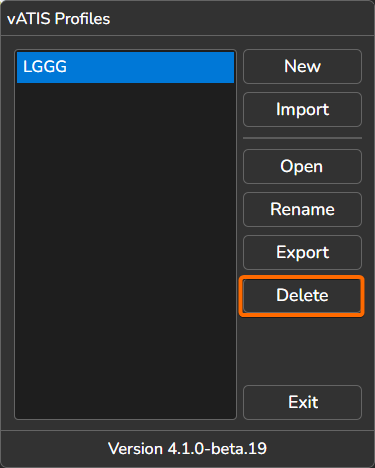Create a new profile with New button

pyautogui.click(x=302, y=66)
